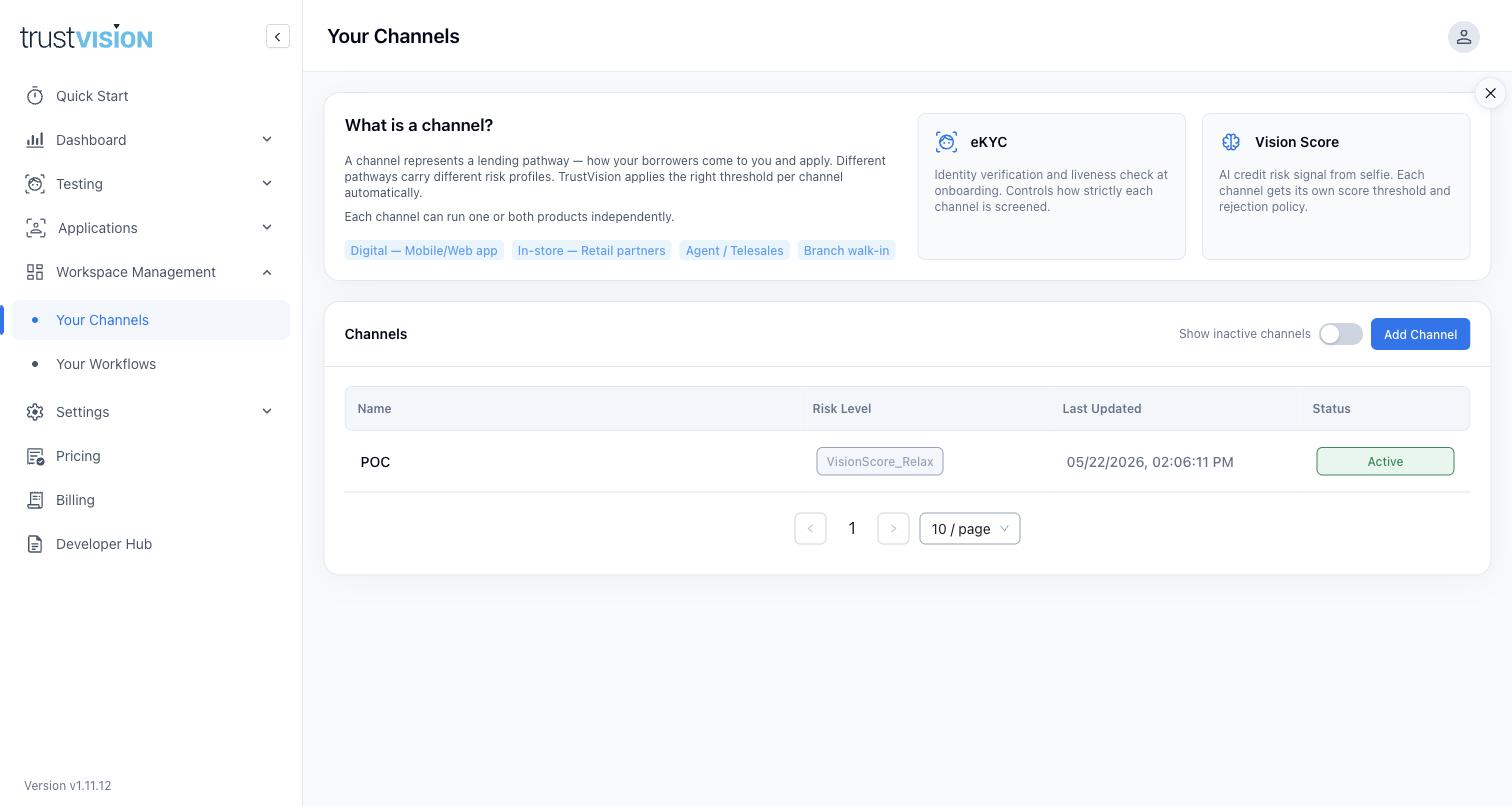Expand the Applications menu chevron
The image size is (1512, 806).
[x=267, y=228]
